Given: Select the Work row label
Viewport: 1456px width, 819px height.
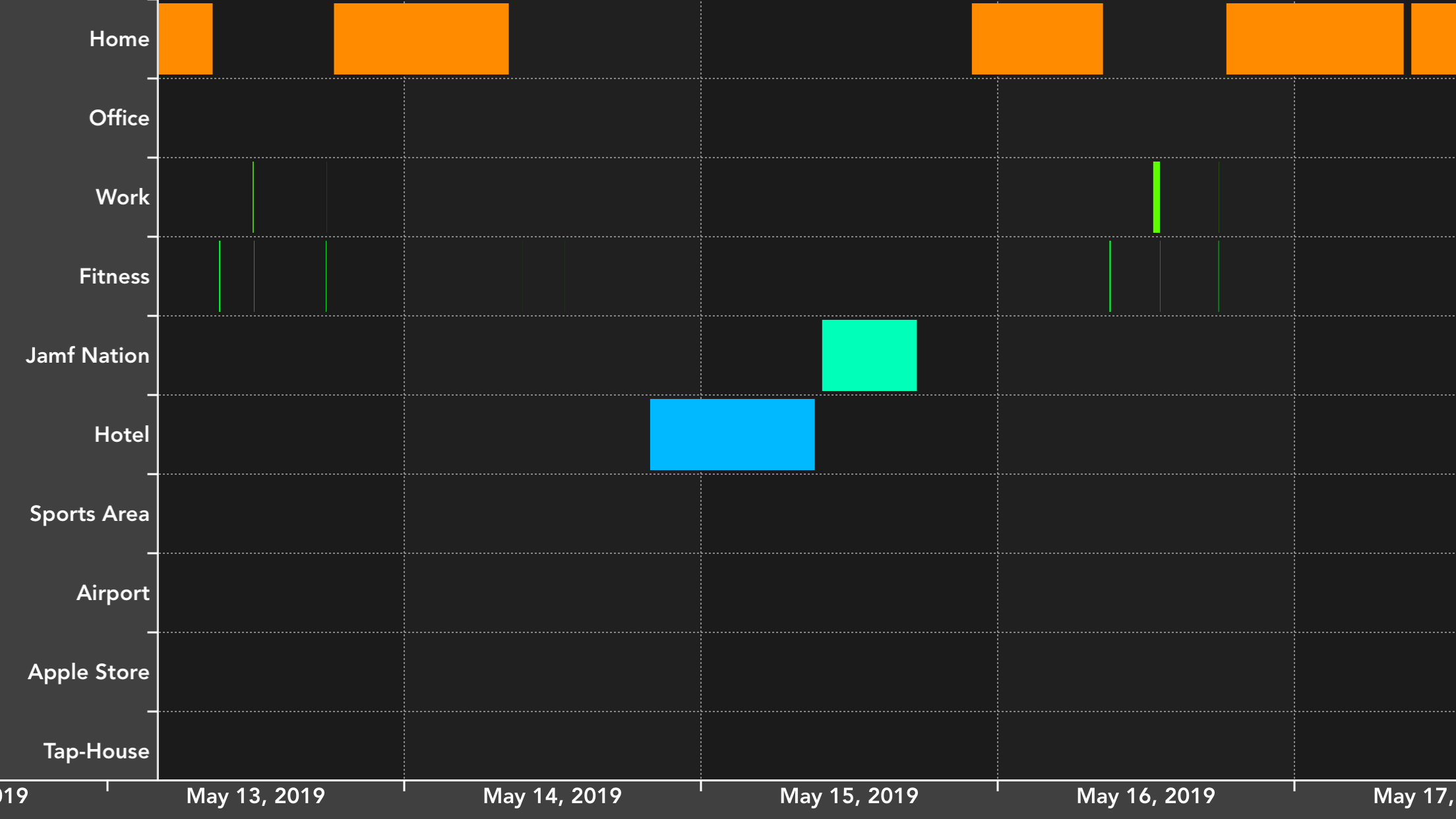Looking at the screenshot, I should tap(123, 197).
